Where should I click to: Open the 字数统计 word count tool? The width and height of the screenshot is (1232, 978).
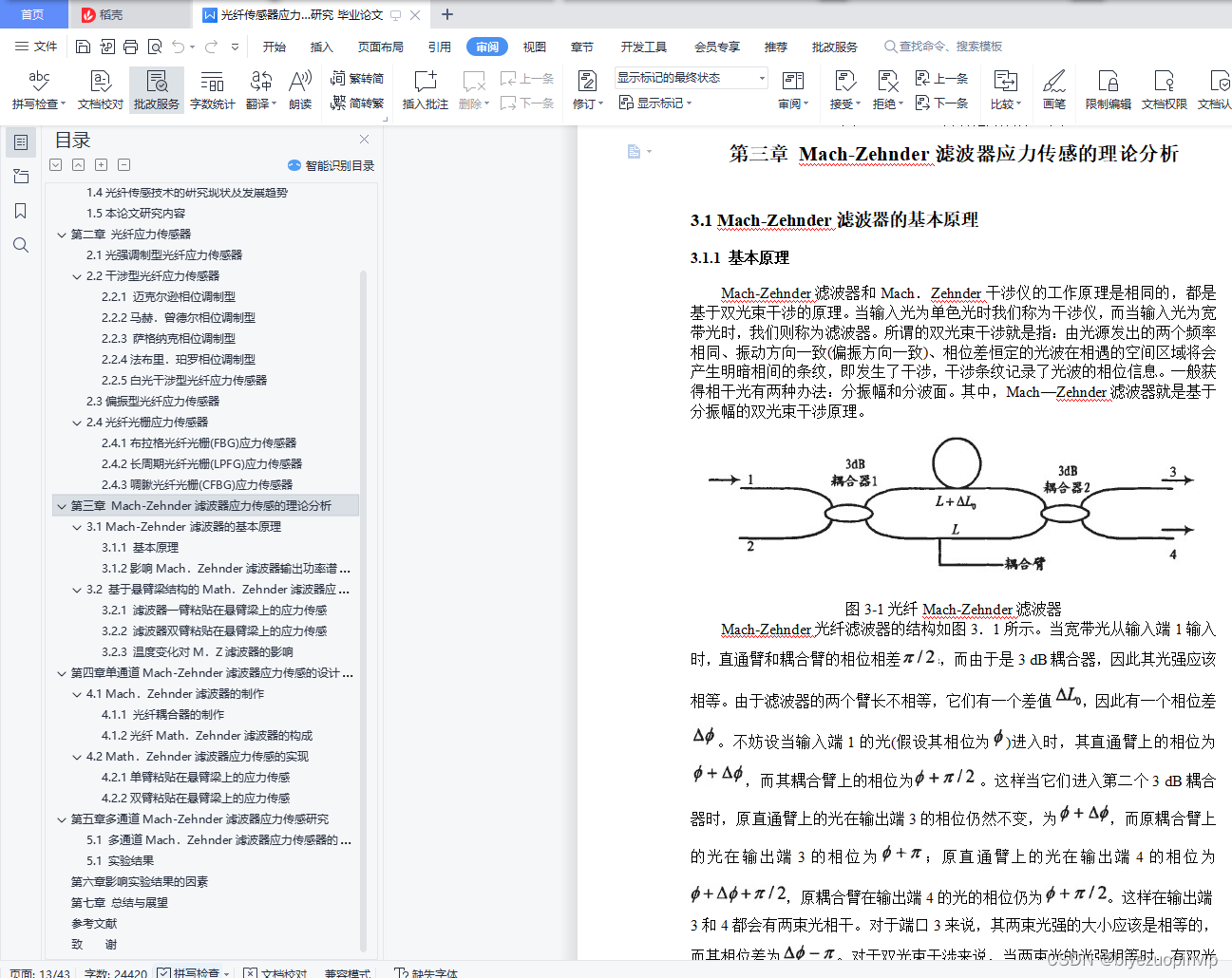(x=212, y=90)
